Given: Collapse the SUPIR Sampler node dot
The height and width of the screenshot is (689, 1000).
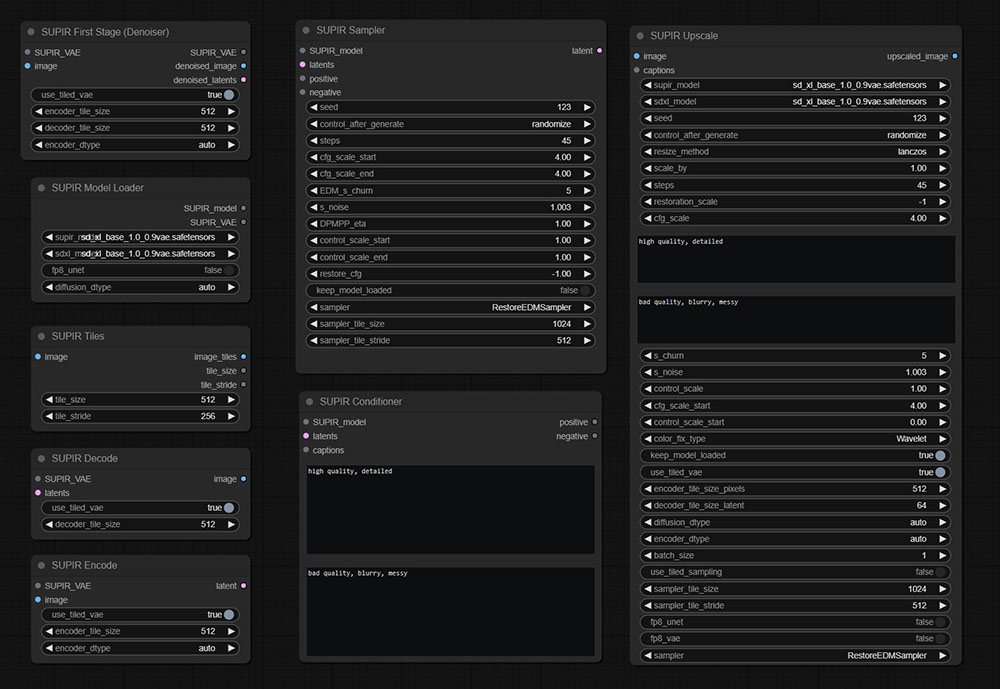Looking at the screenshot, I should click(306, 30).
